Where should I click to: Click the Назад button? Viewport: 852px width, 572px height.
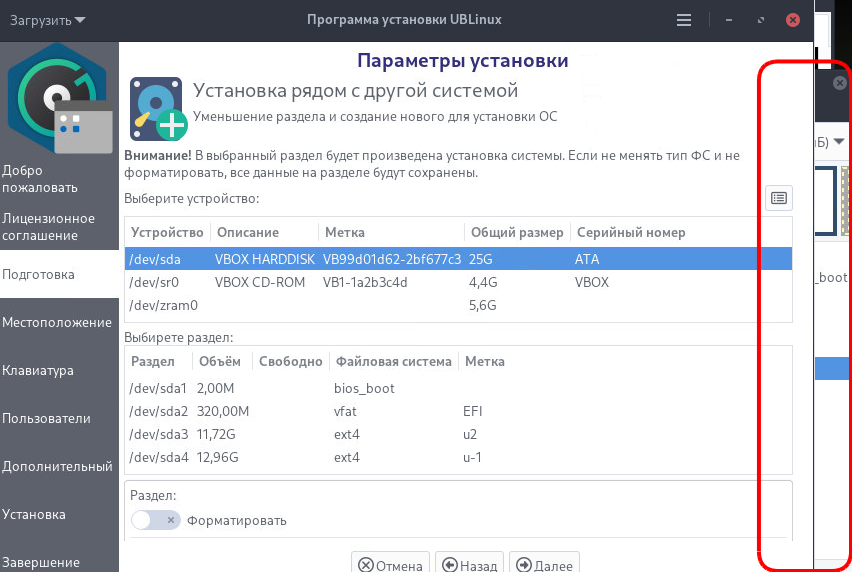point(469,564)
